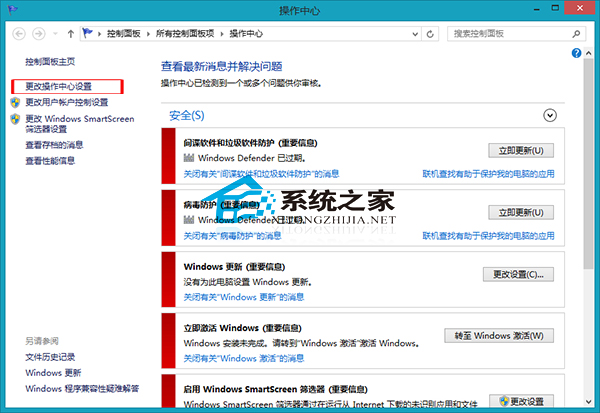Click the window title bar flag icon
600x413 pixels.
pyautogui.click(x=13, y=9)
